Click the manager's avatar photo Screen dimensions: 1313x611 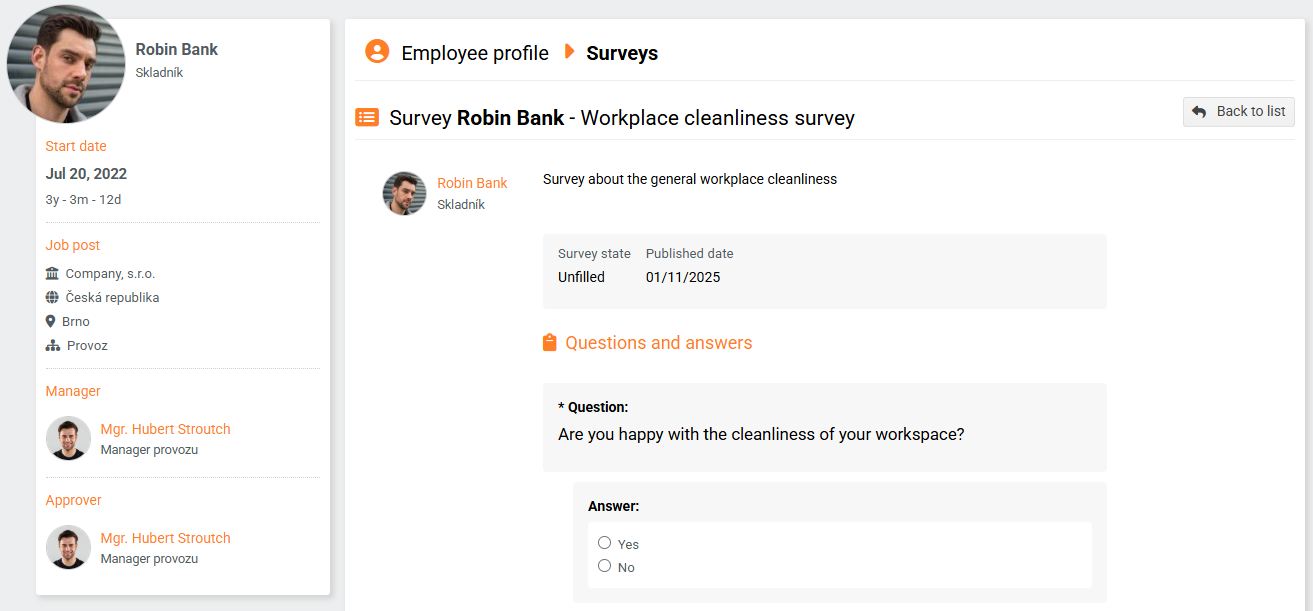click(x=68, y=438)
